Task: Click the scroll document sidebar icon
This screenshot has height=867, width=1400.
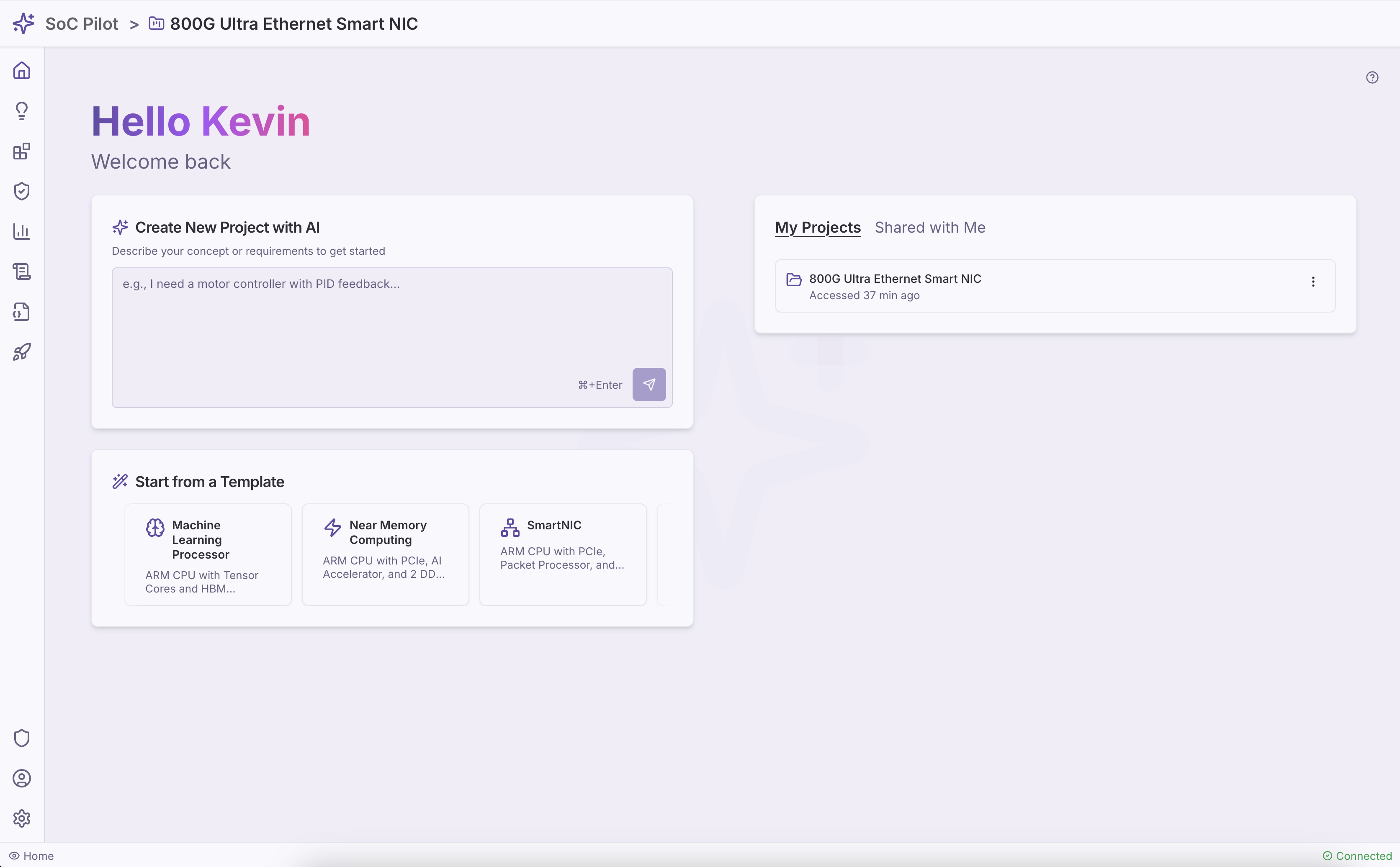Action: (x=22, y=271)
